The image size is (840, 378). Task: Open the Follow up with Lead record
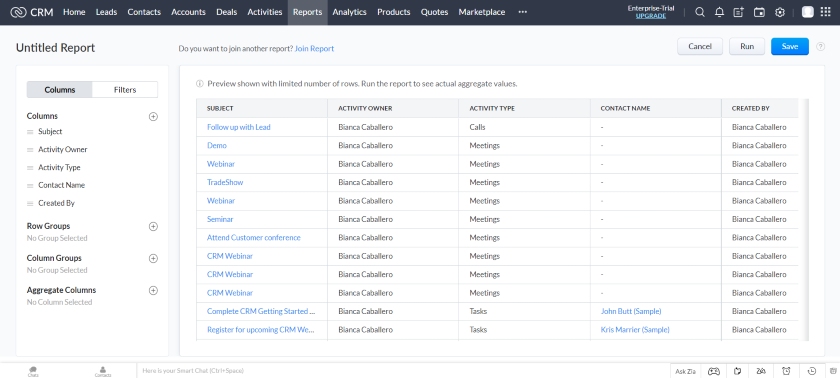(238, 127)
